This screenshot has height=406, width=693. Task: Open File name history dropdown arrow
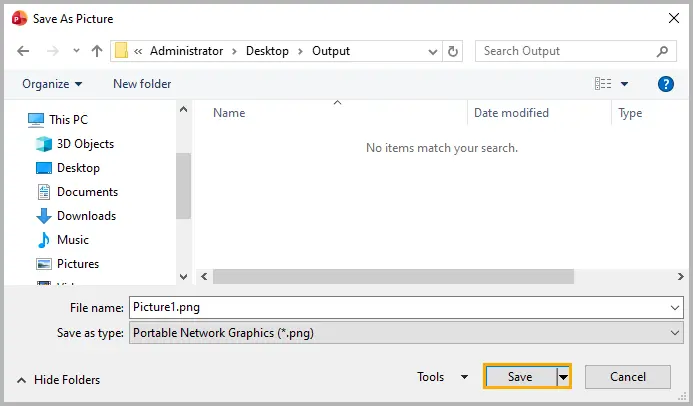click(675, 307)
